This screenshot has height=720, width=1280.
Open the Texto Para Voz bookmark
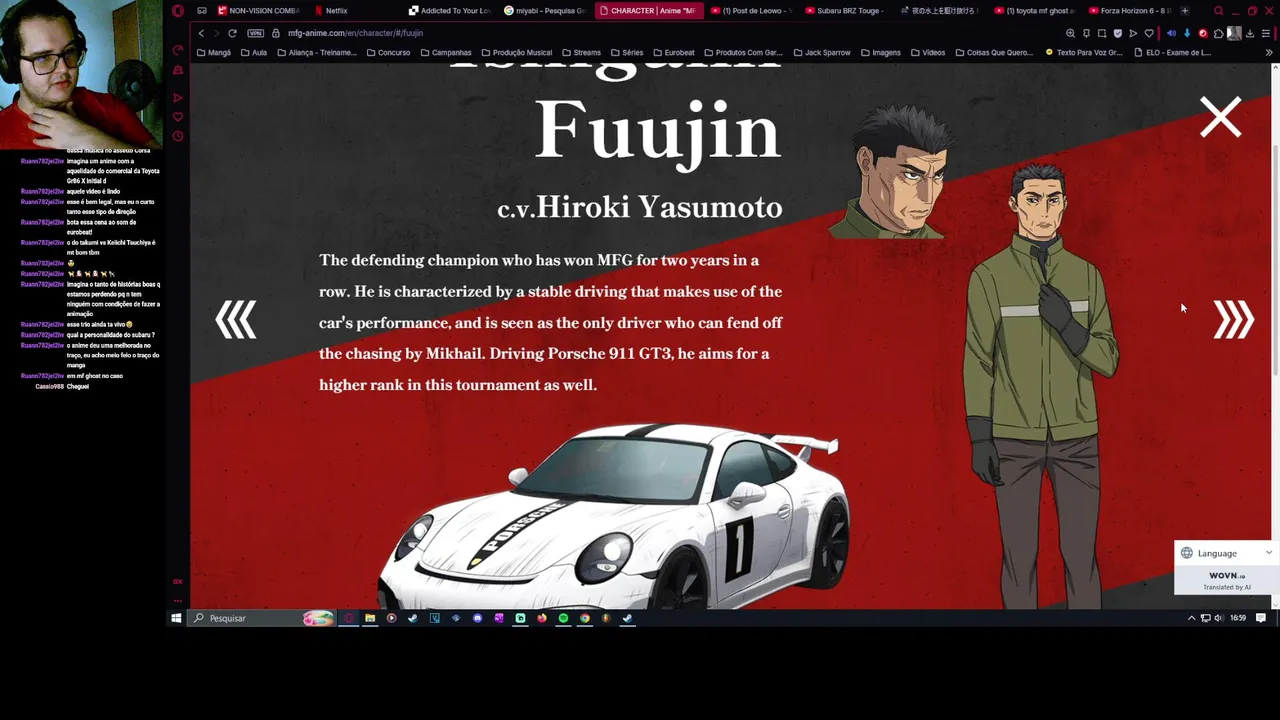1084,52
